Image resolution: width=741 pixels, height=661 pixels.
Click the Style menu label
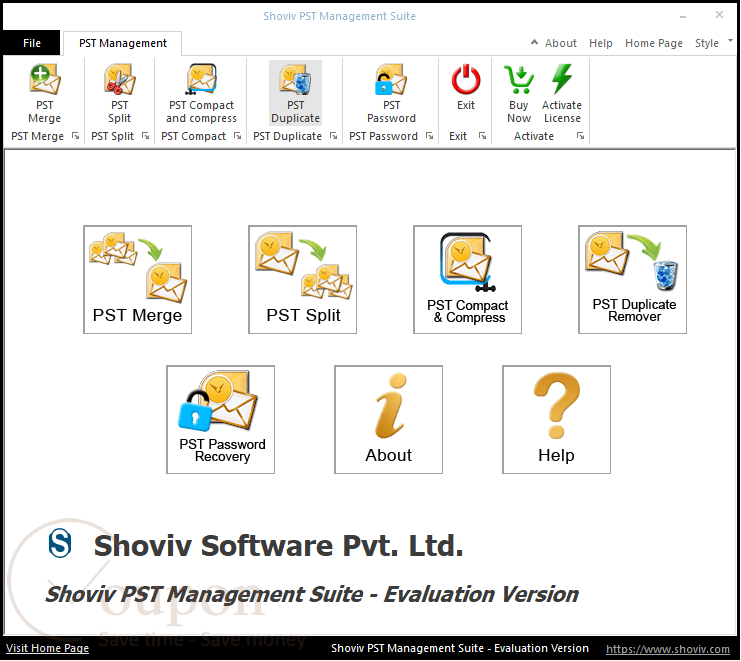point(707,43)
